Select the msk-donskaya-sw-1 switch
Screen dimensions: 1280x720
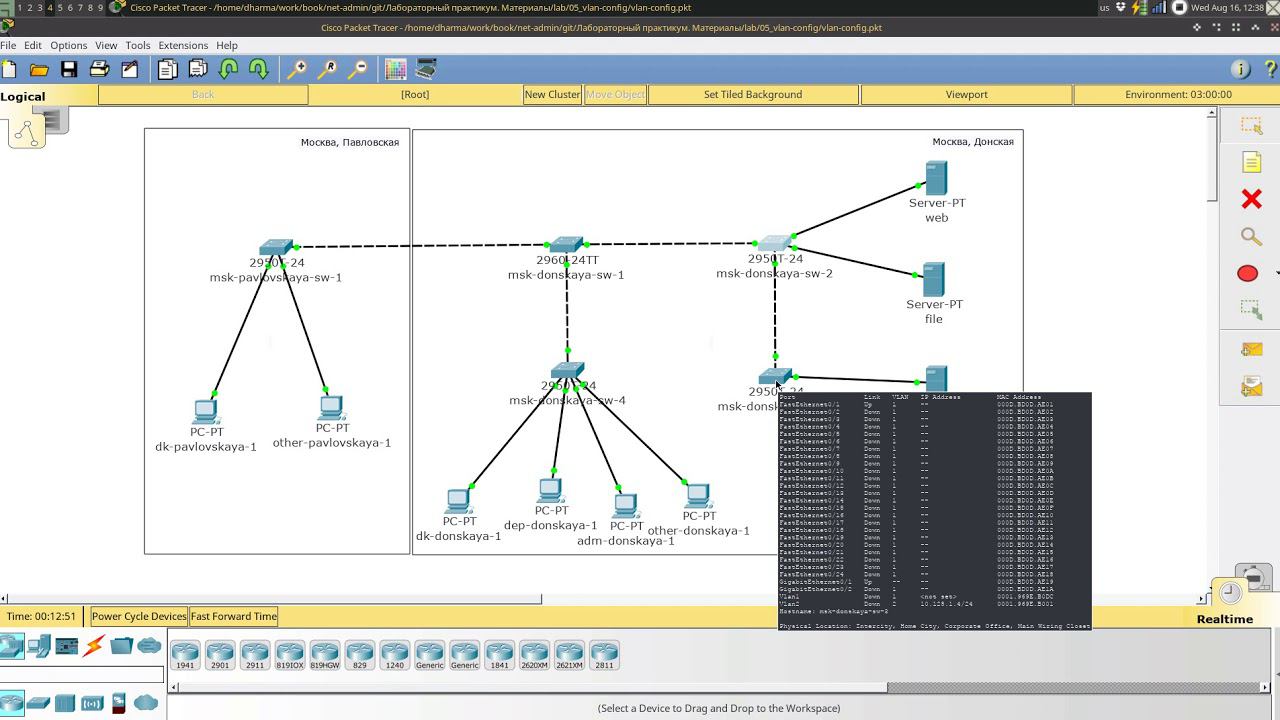pyautogui.click(x=566, y=245)
